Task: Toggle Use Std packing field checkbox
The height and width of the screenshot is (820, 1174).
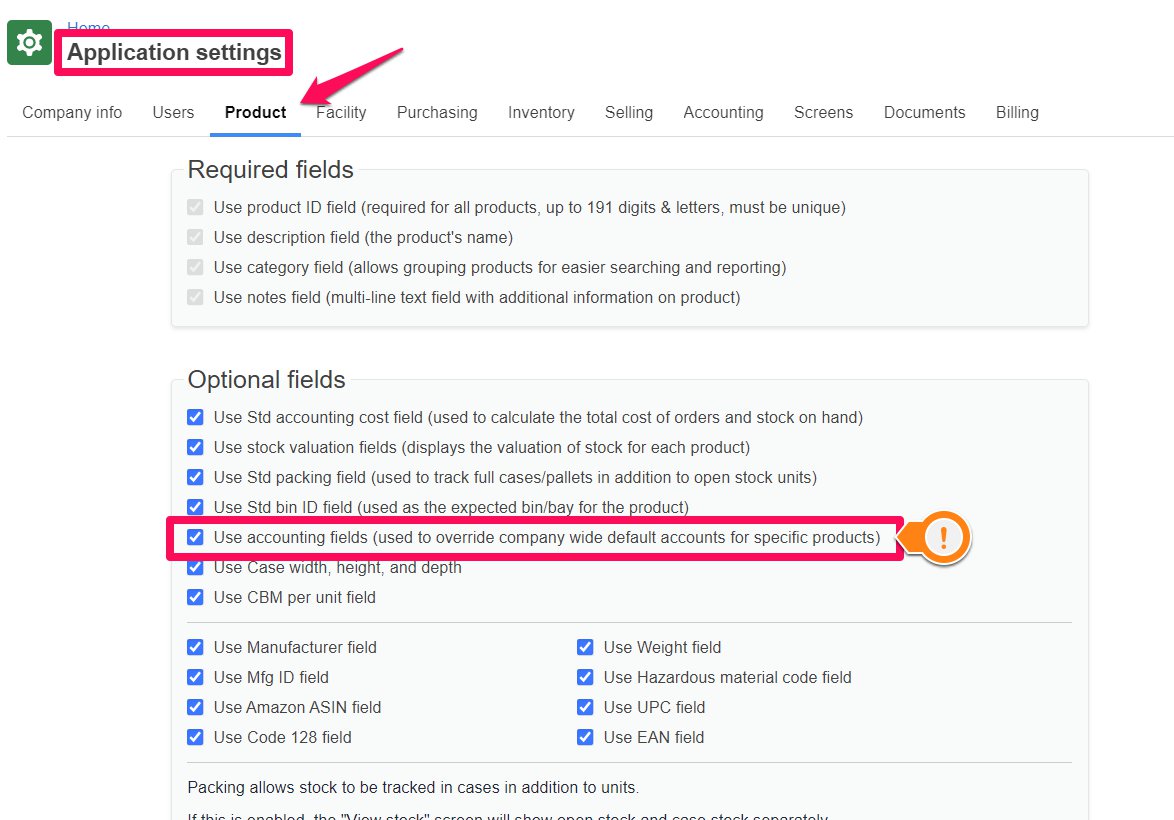Action: tap(195, 477)
